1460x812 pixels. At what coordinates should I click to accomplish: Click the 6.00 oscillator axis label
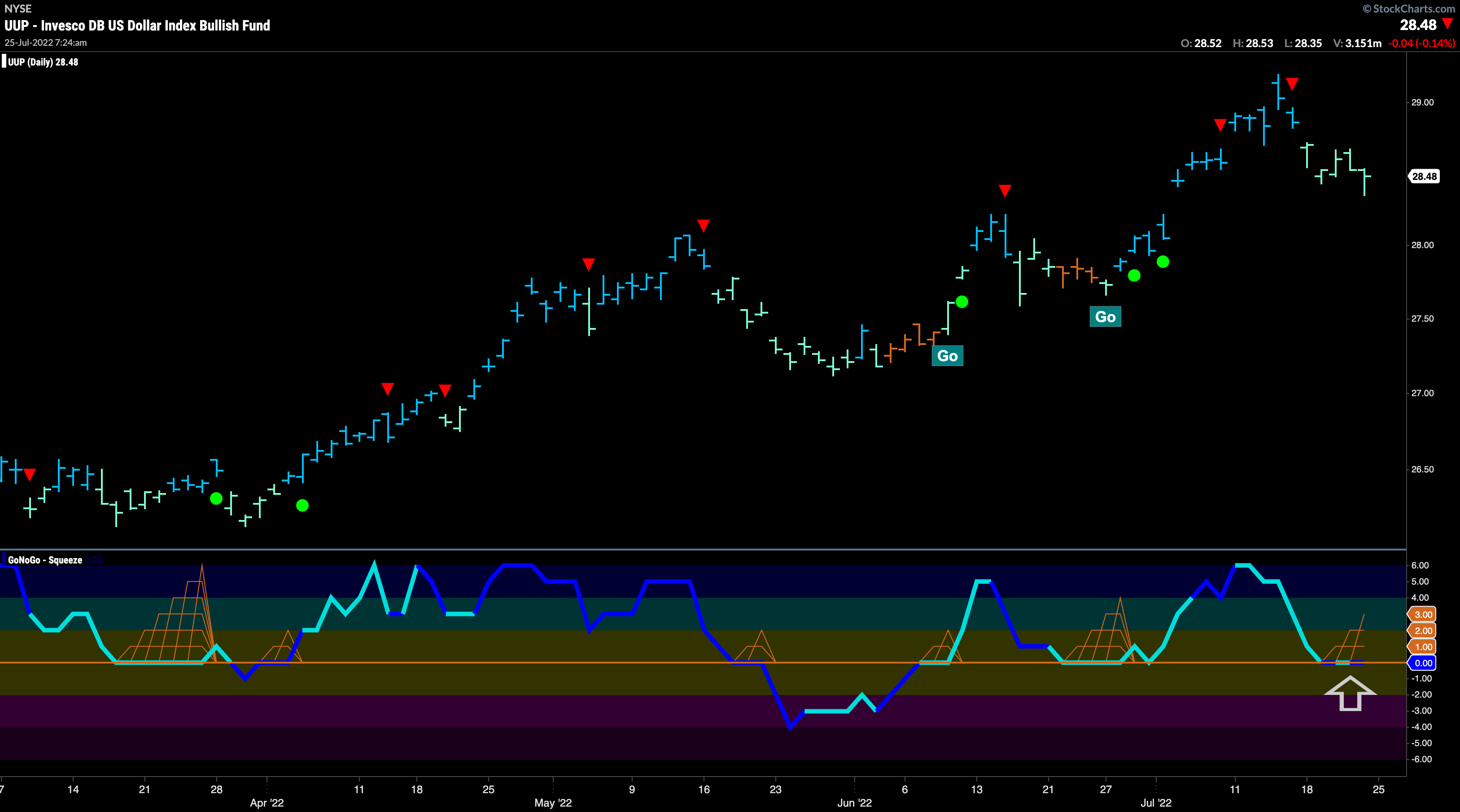click(1420, 566)
